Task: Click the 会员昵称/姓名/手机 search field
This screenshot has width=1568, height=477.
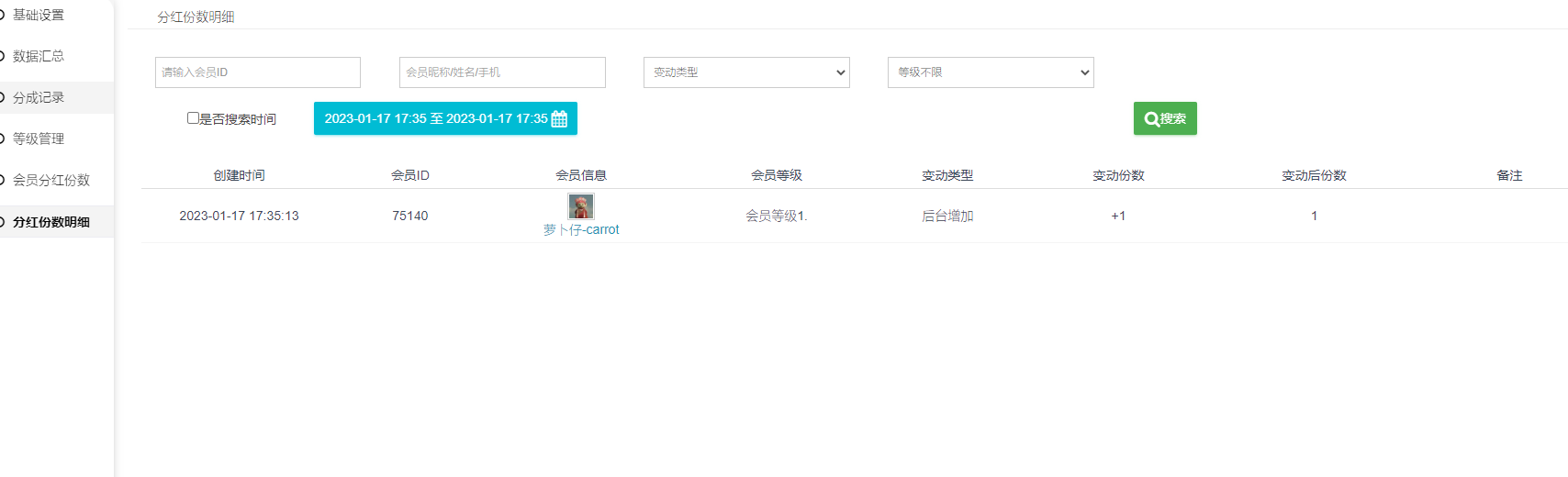Action: pos(502,72)
